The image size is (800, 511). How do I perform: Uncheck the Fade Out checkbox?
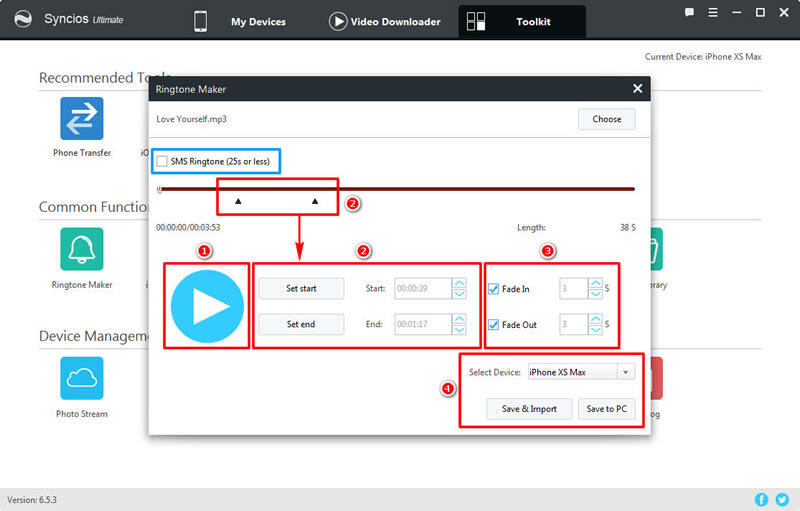[493, 325]
